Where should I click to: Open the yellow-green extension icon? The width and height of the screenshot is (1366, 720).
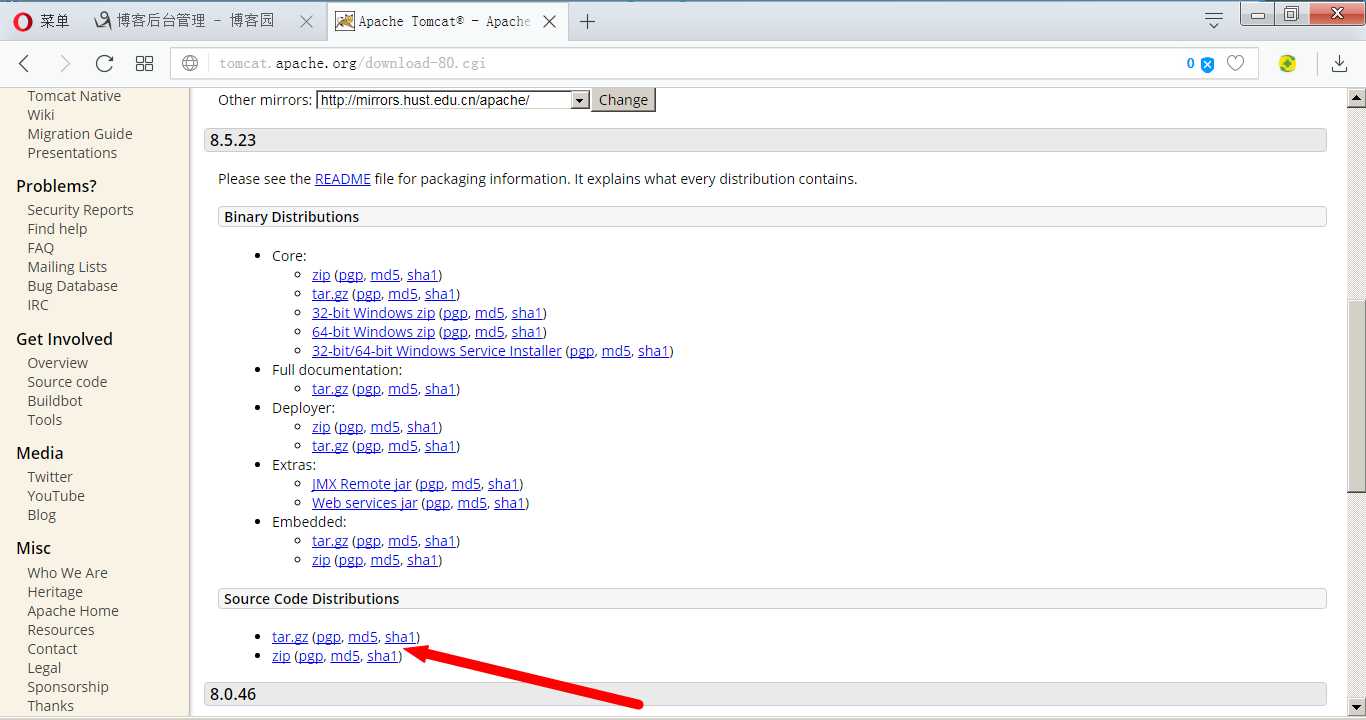coord(1288,64)
